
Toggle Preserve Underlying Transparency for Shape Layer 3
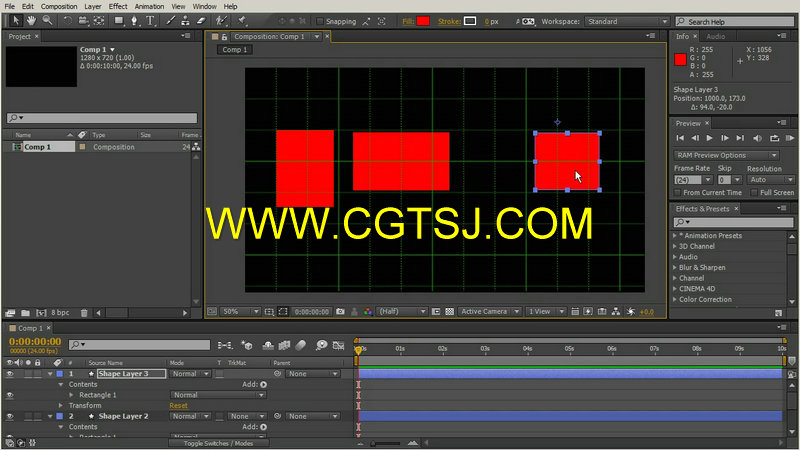coord(219,373)
